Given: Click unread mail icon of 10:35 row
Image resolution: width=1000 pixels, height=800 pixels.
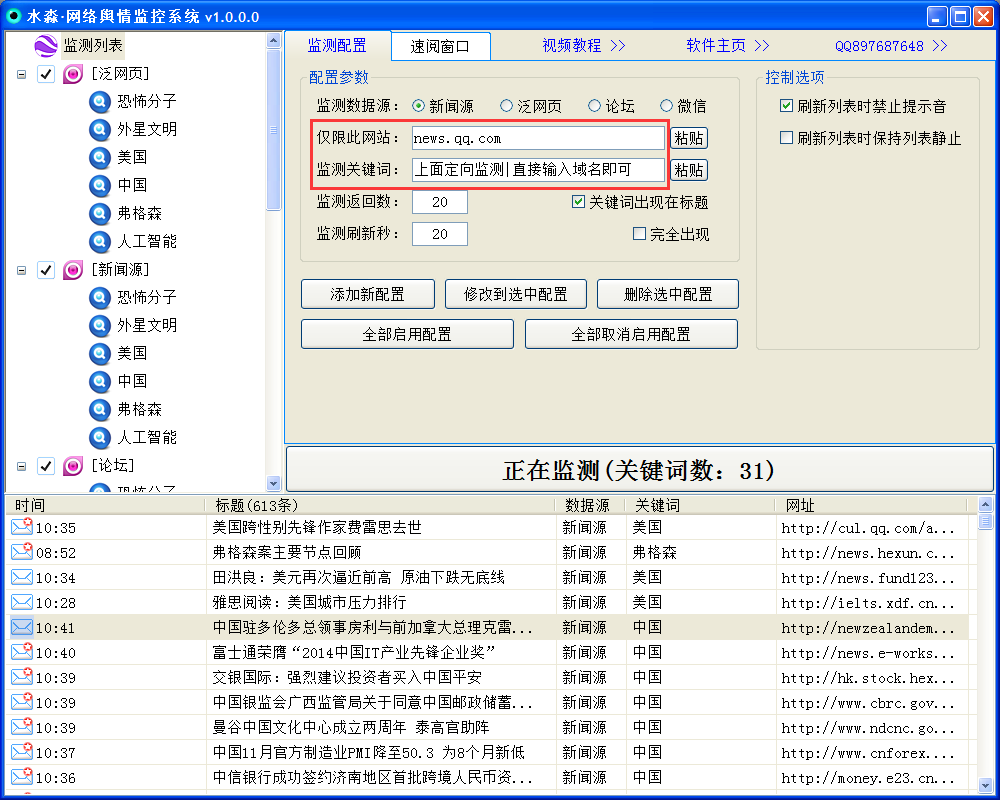Looking at the screenshot, I should click(x=22, y=527).
